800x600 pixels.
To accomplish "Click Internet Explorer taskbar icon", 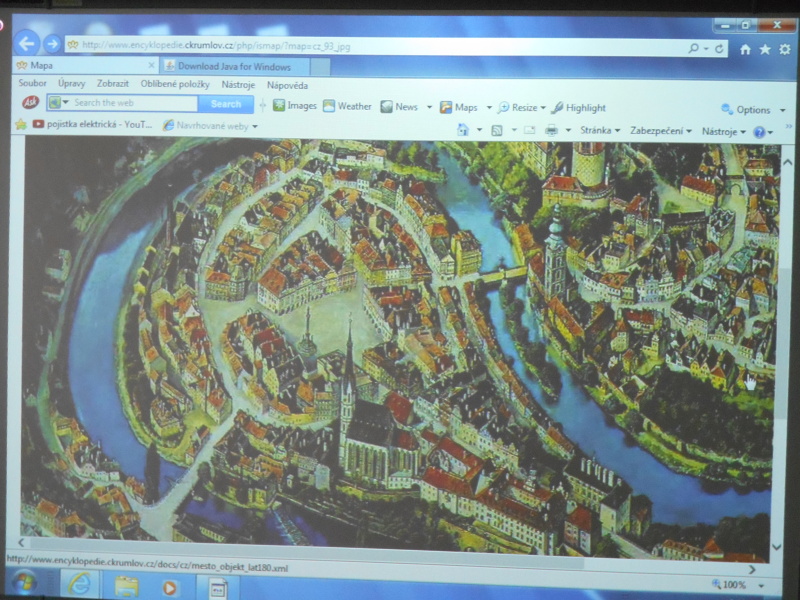I will pyautogui.click(x=80, y=584).
